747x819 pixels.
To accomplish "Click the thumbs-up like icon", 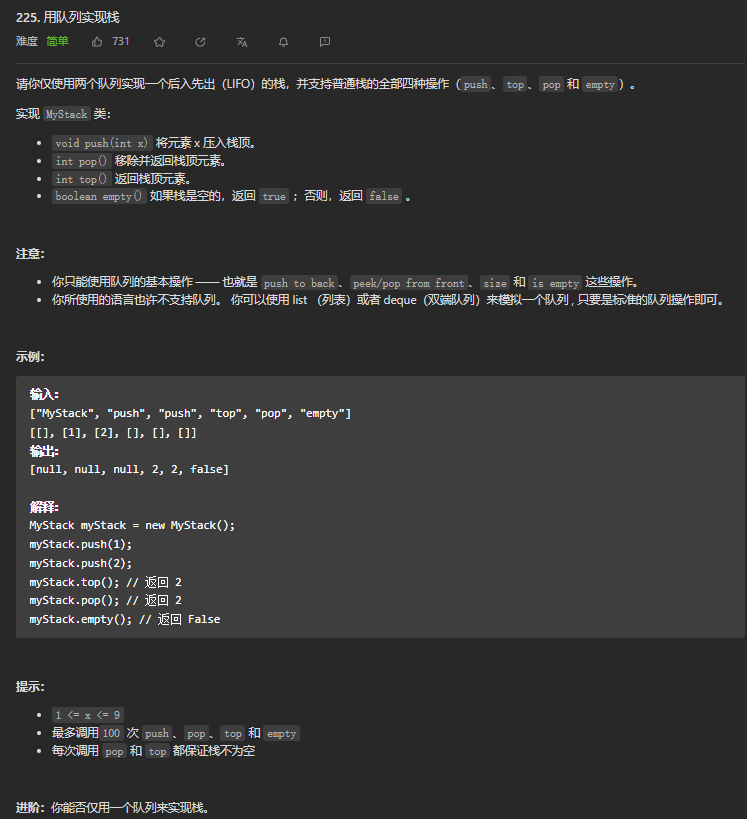I will tap(97, 42).
